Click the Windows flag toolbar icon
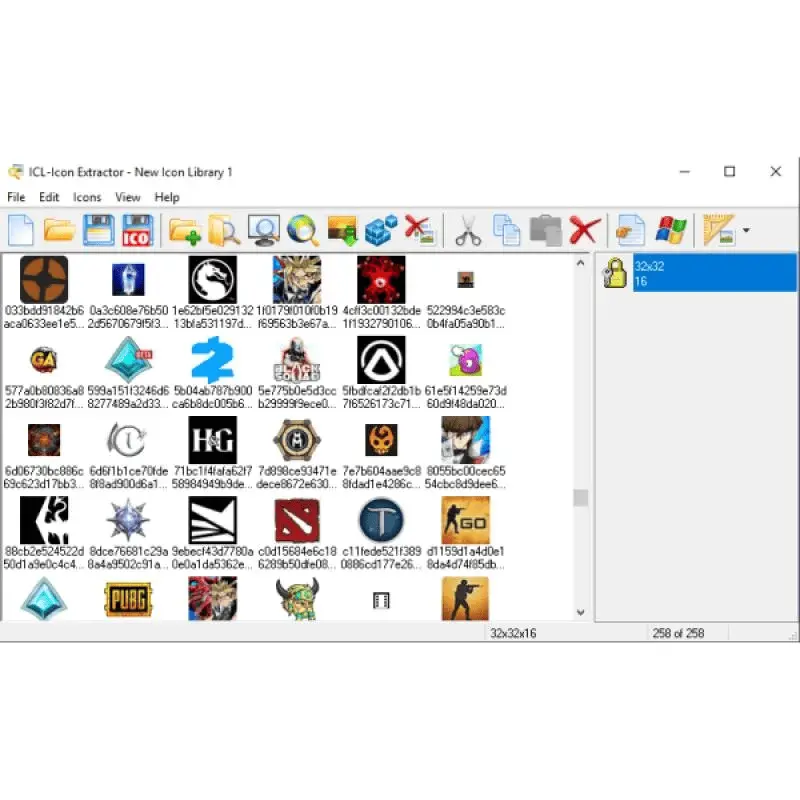This screenshot has height=800, width=800. 670,230
